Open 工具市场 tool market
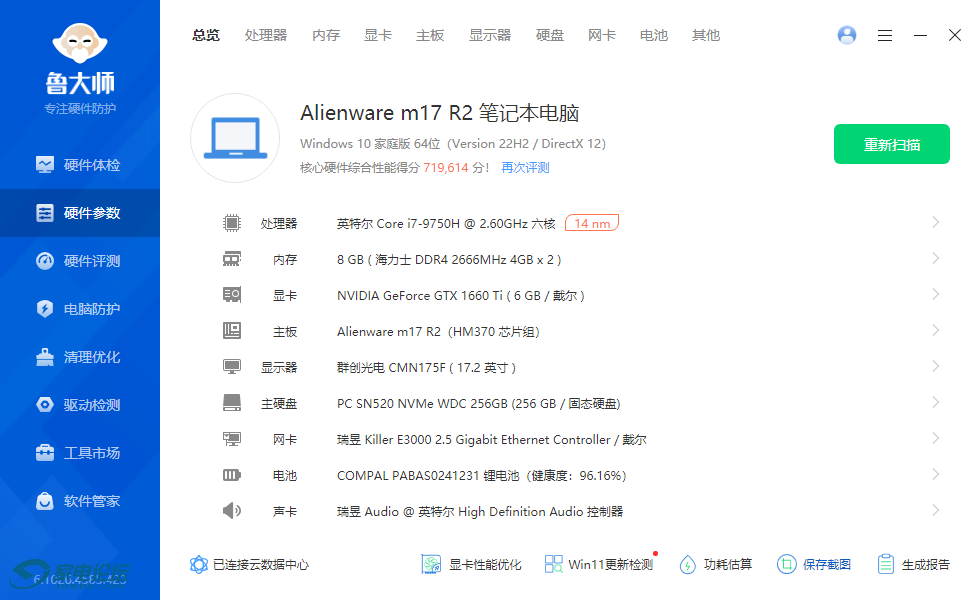The width and height of the screenshot is (980, 600). tap(79, 453)
